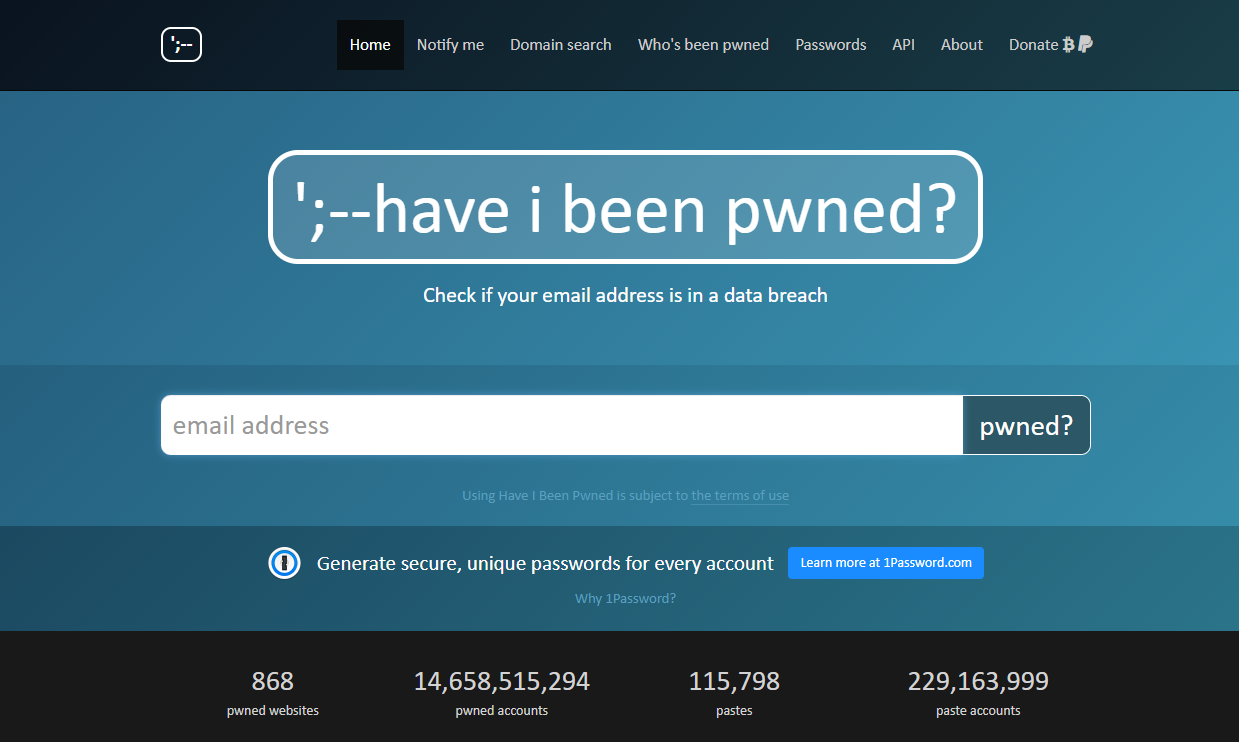The width and height of the screenshot is (1239, 742).
Task: Click the 'pwned websites' label
Action: 273,711
